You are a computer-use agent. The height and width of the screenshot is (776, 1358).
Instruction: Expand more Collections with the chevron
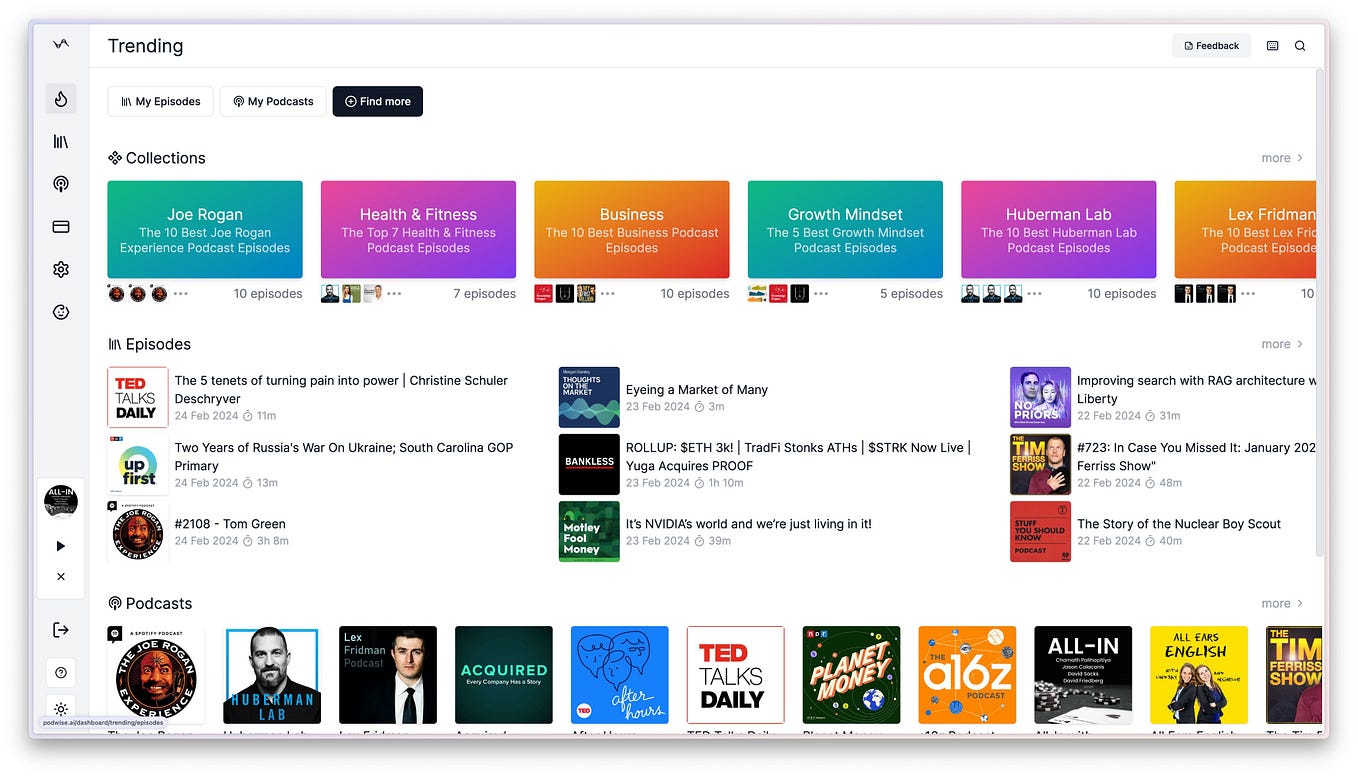(1281, 157)
